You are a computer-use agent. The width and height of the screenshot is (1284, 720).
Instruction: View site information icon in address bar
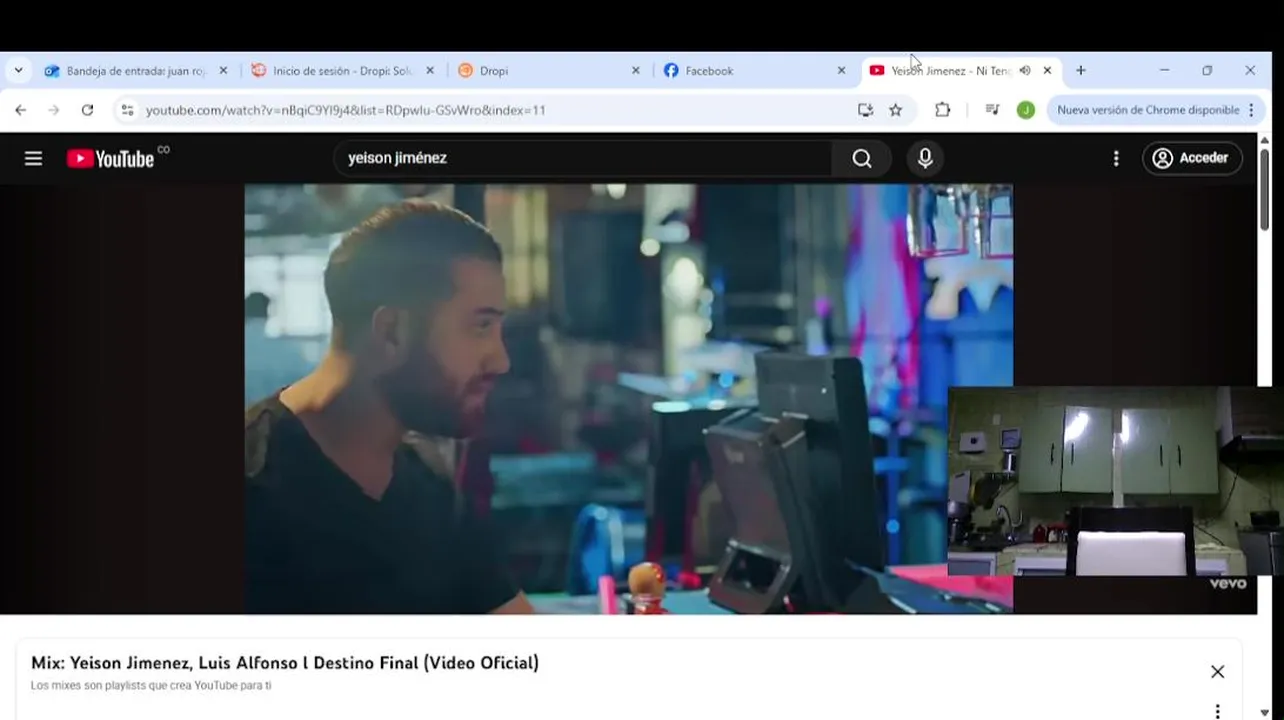coord(127,110)
